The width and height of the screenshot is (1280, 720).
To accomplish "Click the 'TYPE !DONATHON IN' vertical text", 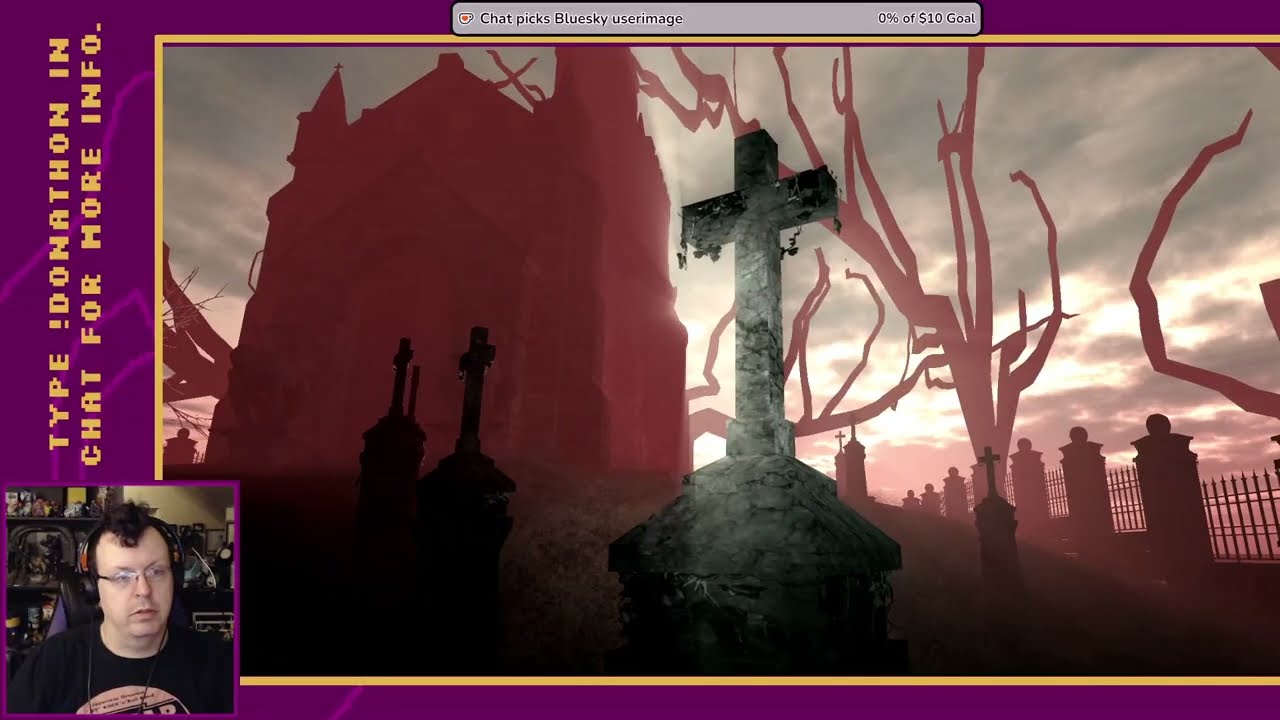I will [59, 243].
